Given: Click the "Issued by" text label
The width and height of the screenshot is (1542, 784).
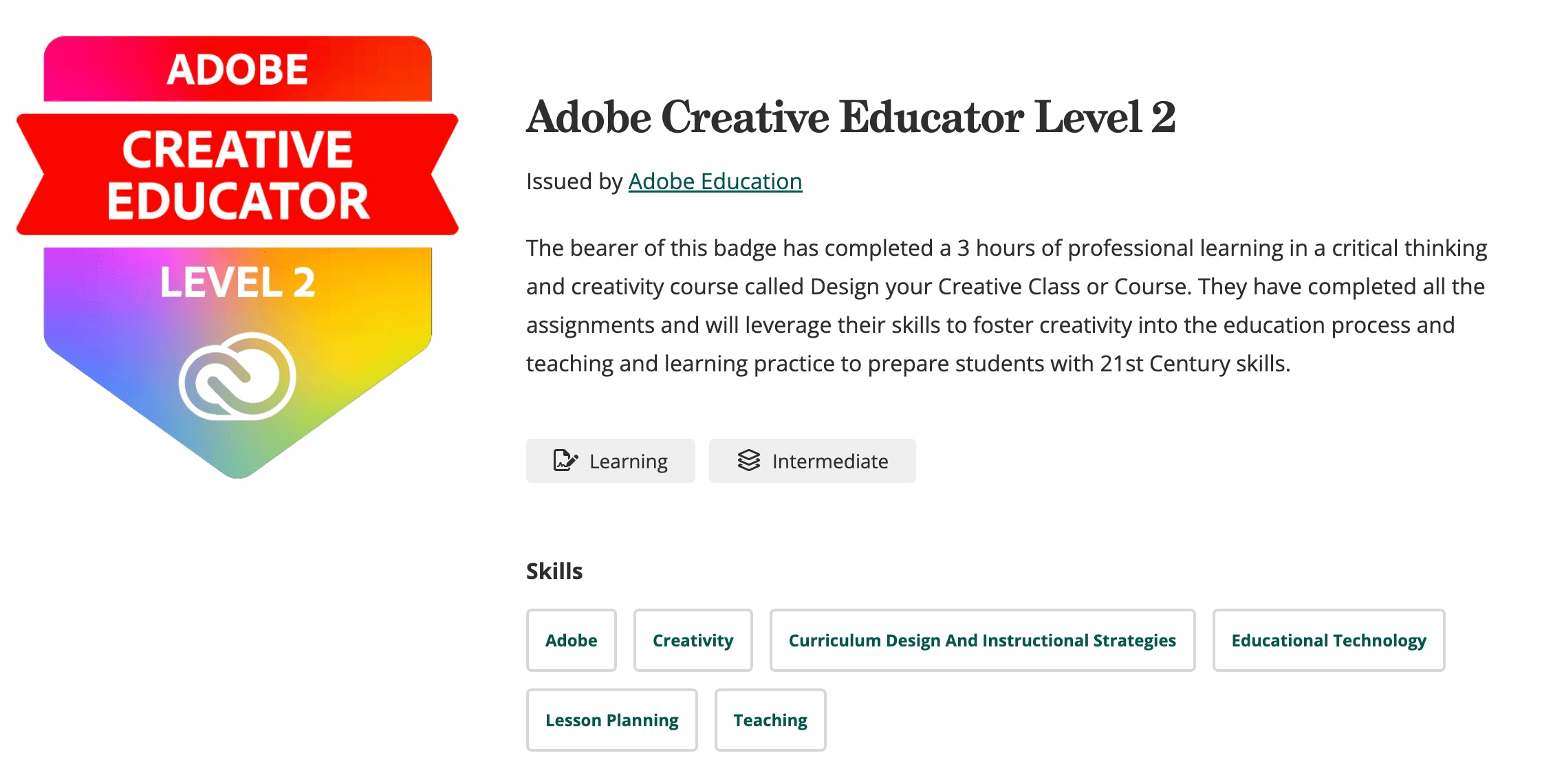Looking at the screenshot, I should click(574, 182).
